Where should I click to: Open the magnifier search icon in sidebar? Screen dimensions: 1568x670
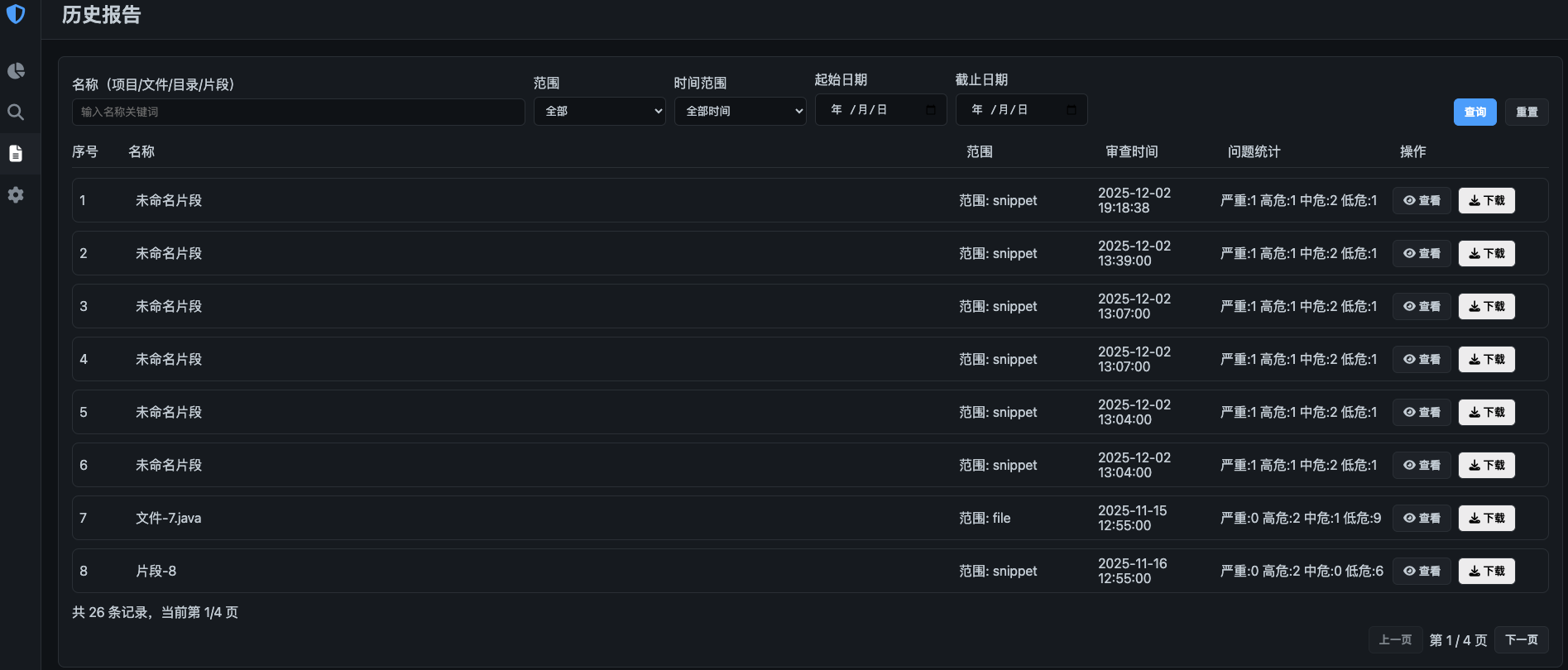tap(16, 112)
